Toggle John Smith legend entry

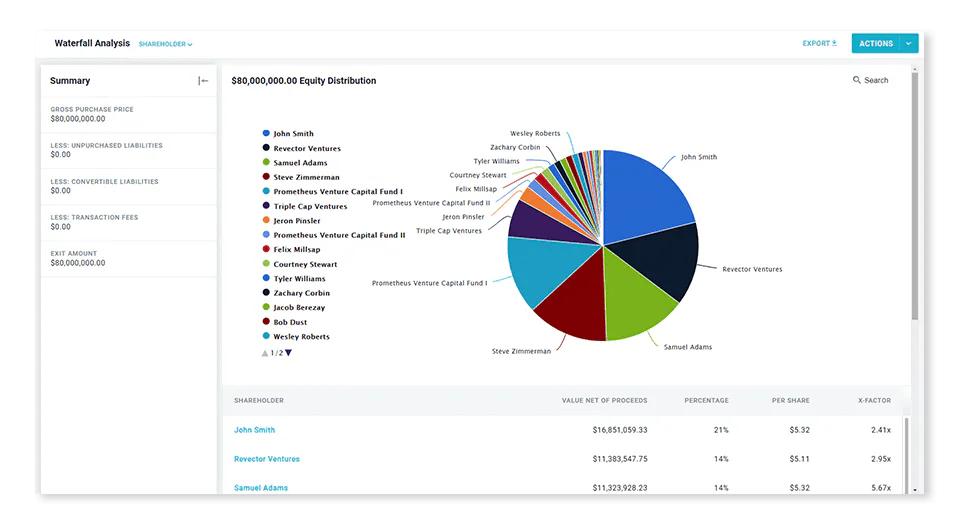(288, 133)
